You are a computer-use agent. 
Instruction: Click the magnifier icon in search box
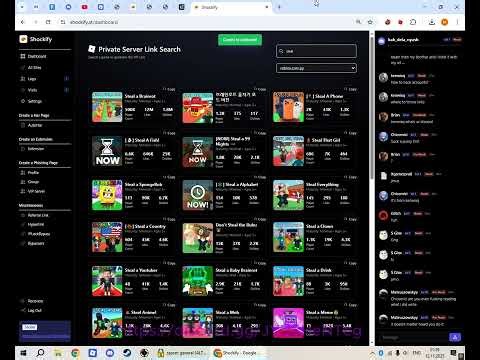click(281, 51)
